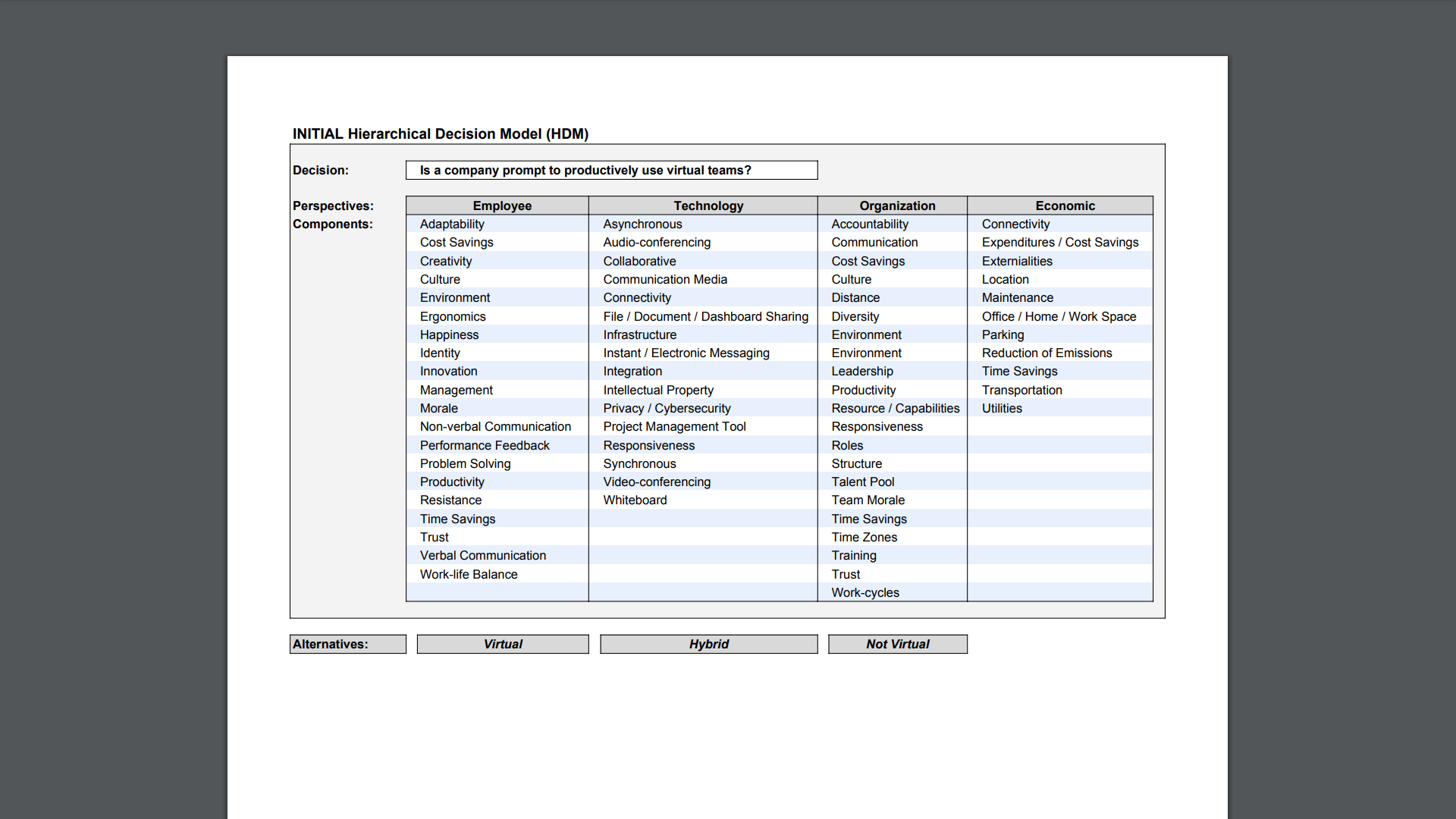Click Work-life Balance in Employee column
This screenshot has width=1456, height=819.
click(x=469, y=574)
